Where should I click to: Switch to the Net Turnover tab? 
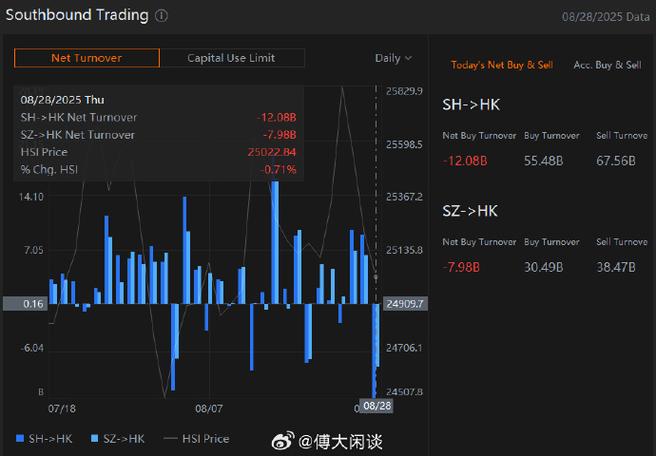[x=86, y=58]
